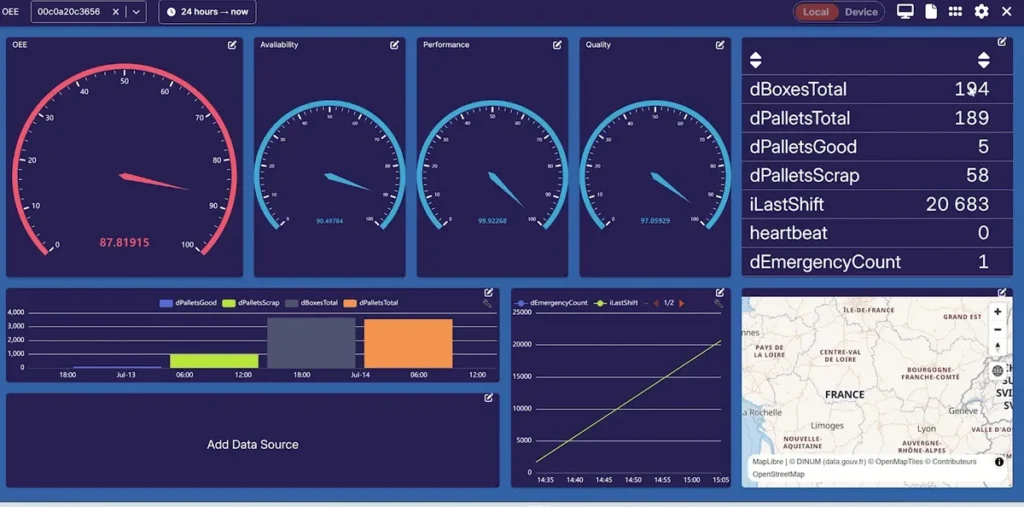The image size is (1024, 507).
Task: Select the dEmergencyCount table row
Action: click(877, 262)
